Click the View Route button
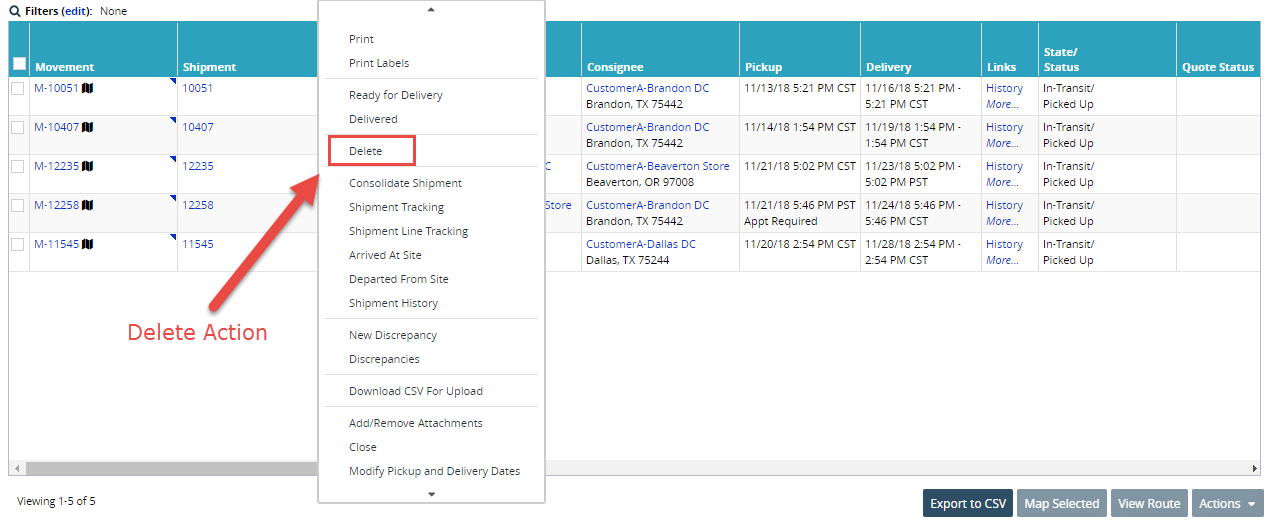Image resolution: width=1272 pixels, height=522 pixels. coord(1149,503)
